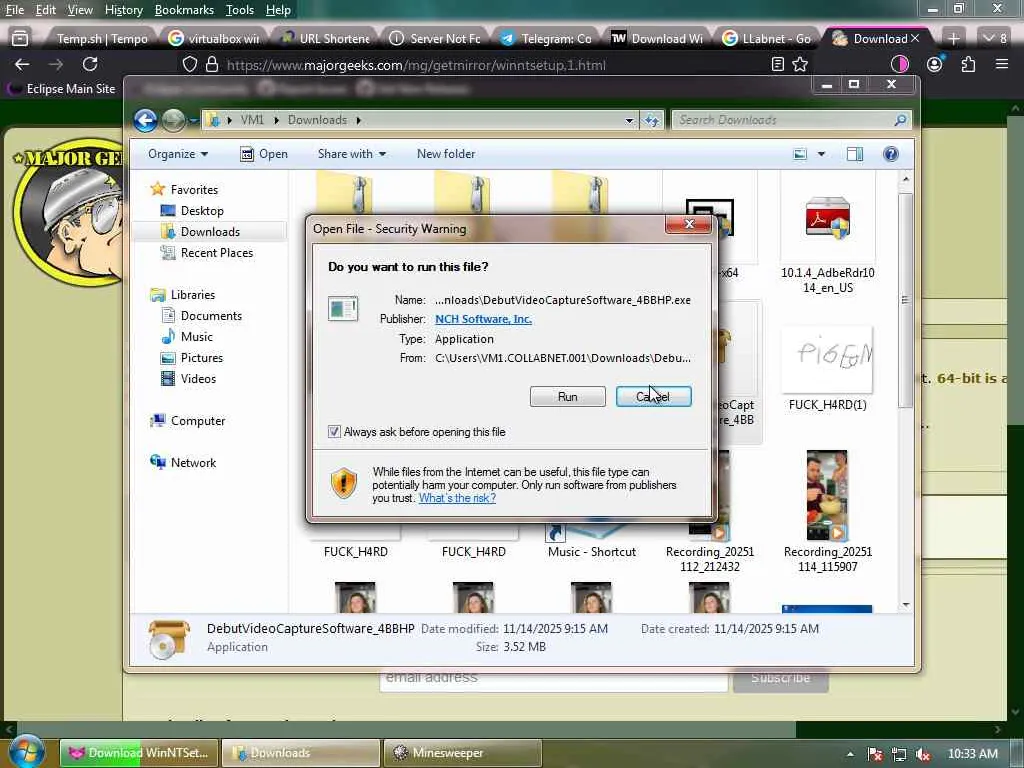The width and height of the screenshot is (1024, 768).
Task: Click Downloads in the address breadcrumb
Action: pos(317,120)
